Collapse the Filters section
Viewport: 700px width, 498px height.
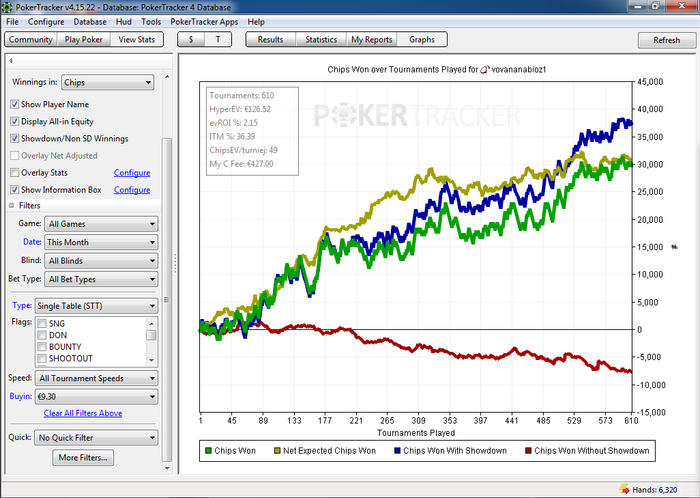click(x=12, y=206)
